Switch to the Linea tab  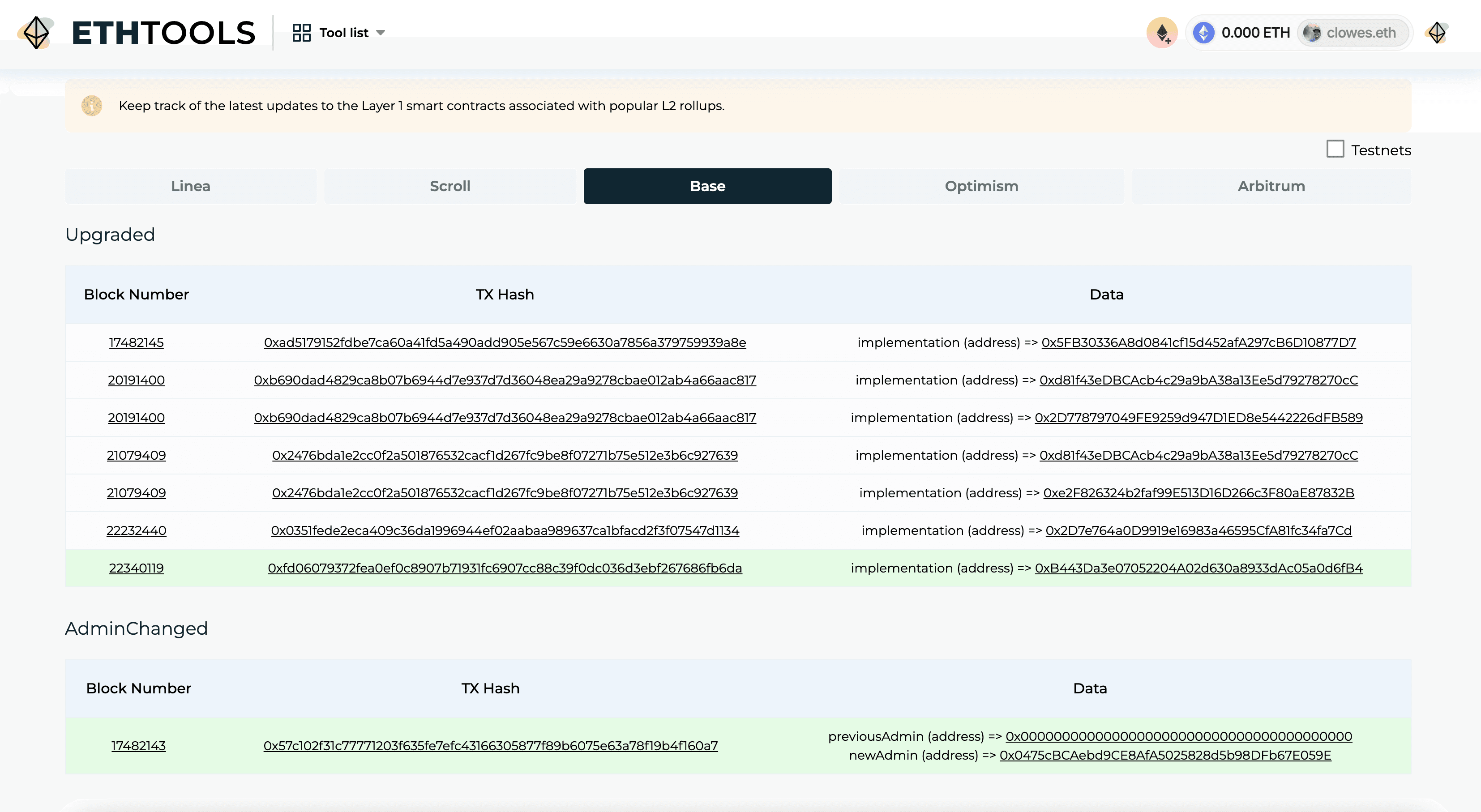pos(190,186)
